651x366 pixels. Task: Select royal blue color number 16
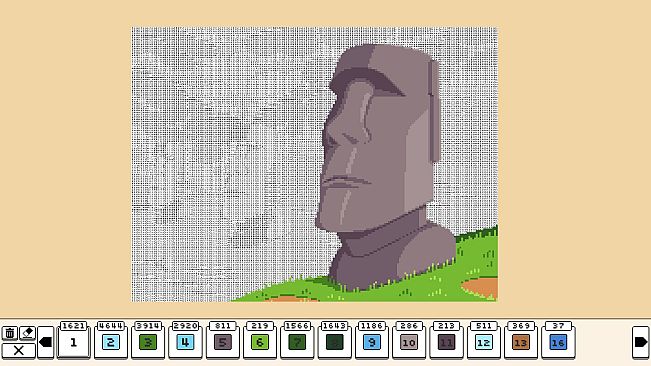coord(558,339)
